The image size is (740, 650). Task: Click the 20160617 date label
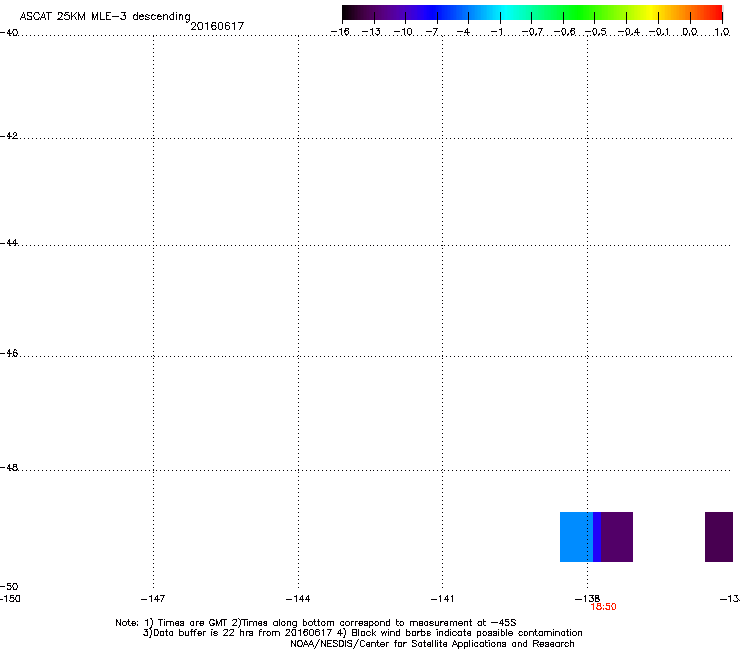(217, 26)
